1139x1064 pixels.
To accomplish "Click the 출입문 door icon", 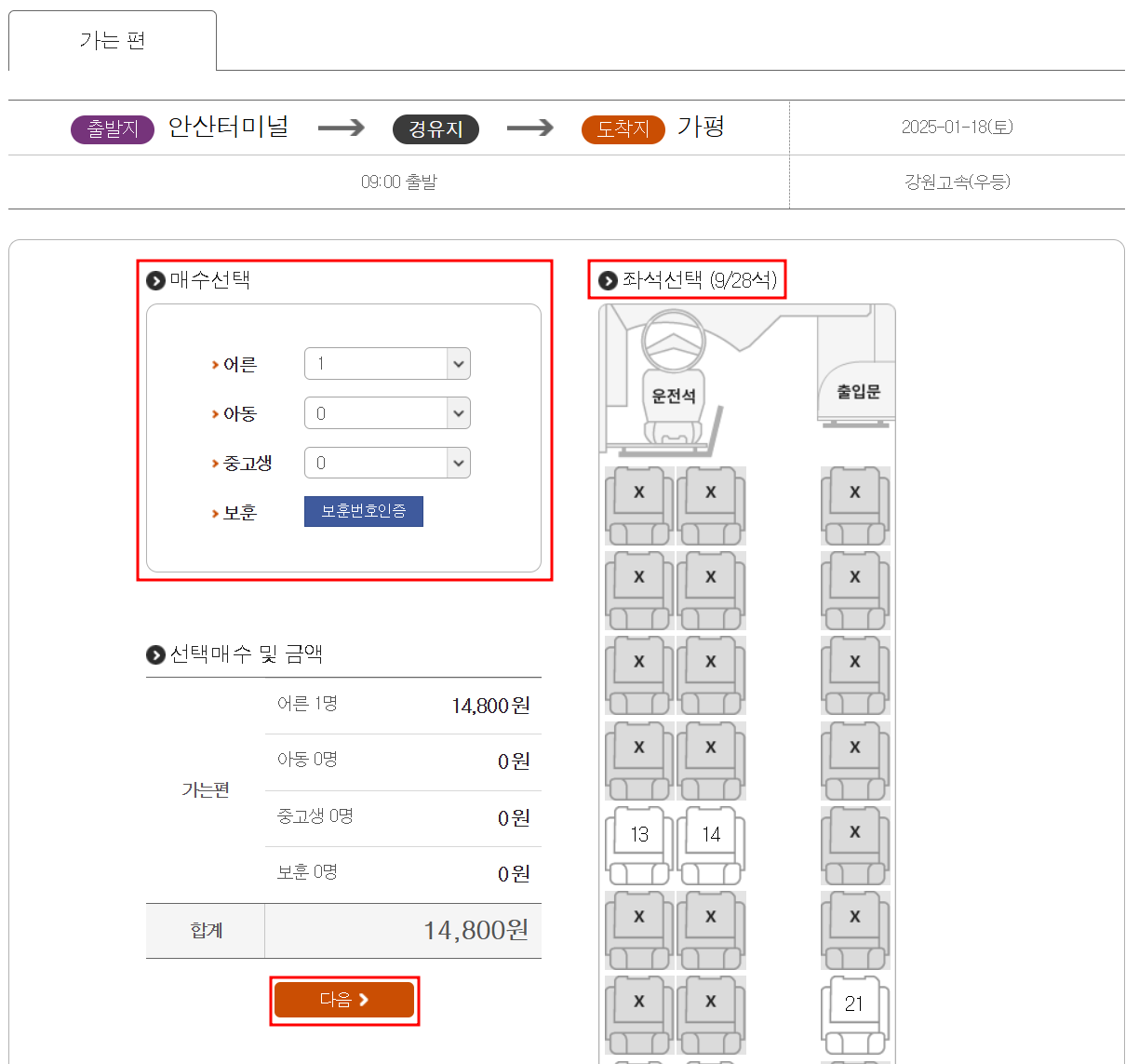I will click(858, 392).
